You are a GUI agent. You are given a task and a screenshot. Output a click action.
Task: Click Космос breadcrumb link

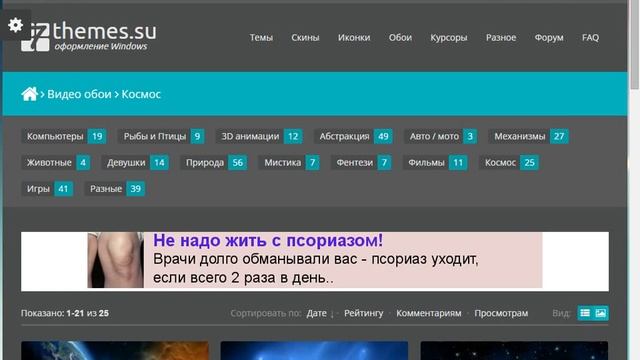coord(141,94)
